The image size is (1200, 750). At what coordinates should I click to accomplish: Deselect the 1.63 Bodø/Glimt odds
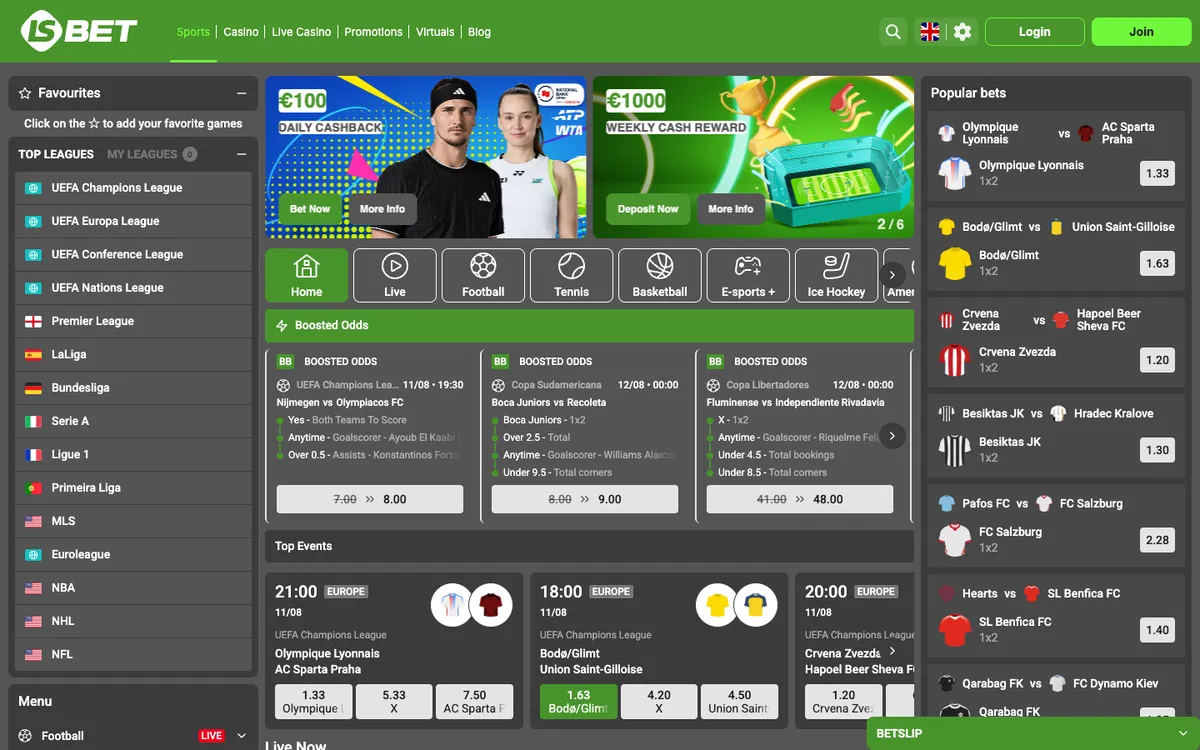tap(579, 701)
